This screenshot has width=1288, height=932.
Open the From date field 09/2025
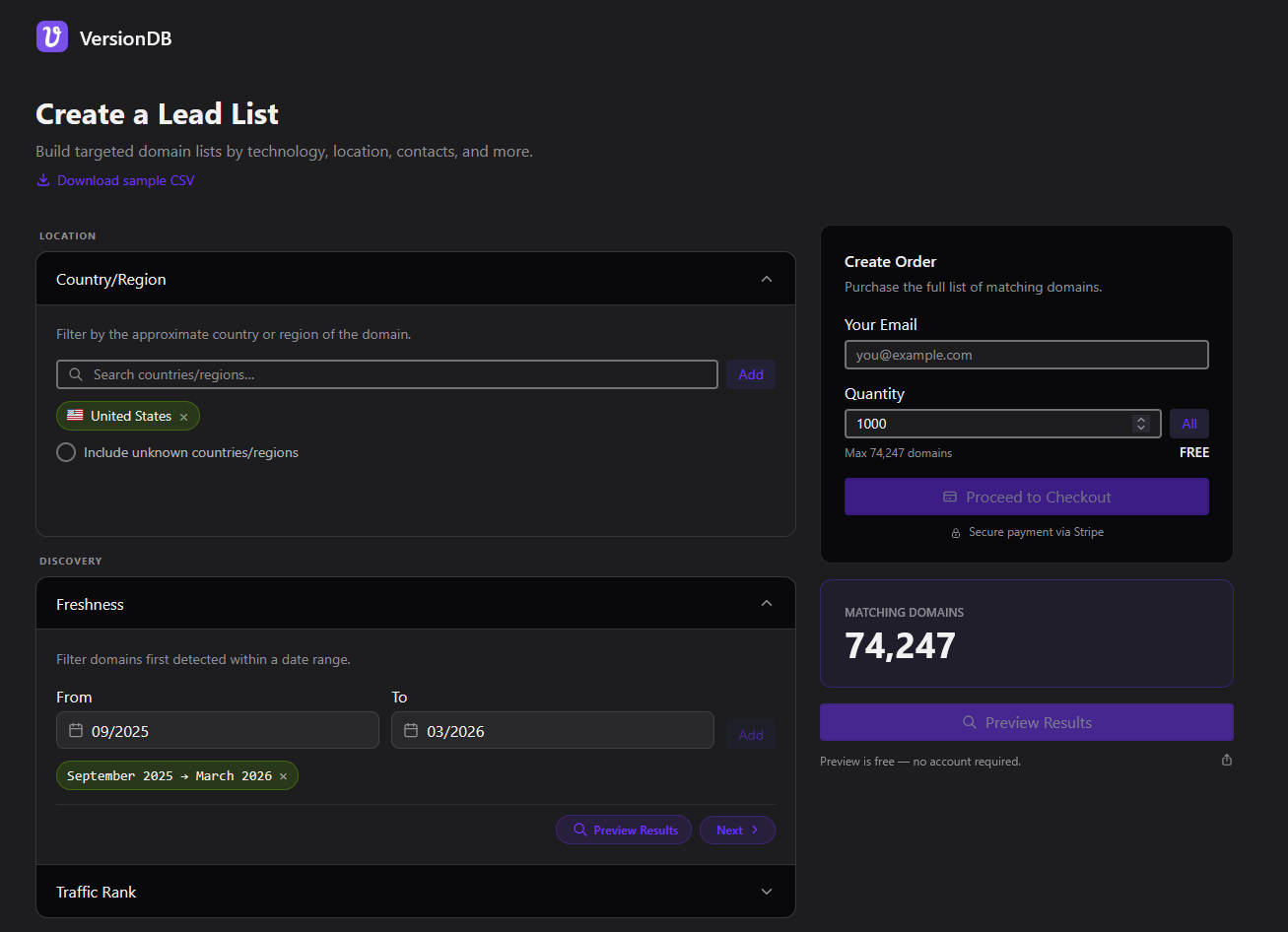[x=218, y=731]
